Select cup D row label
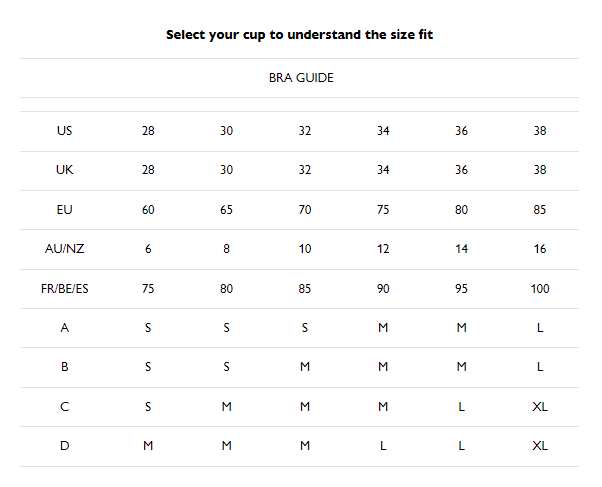 [x=65, y=446]
